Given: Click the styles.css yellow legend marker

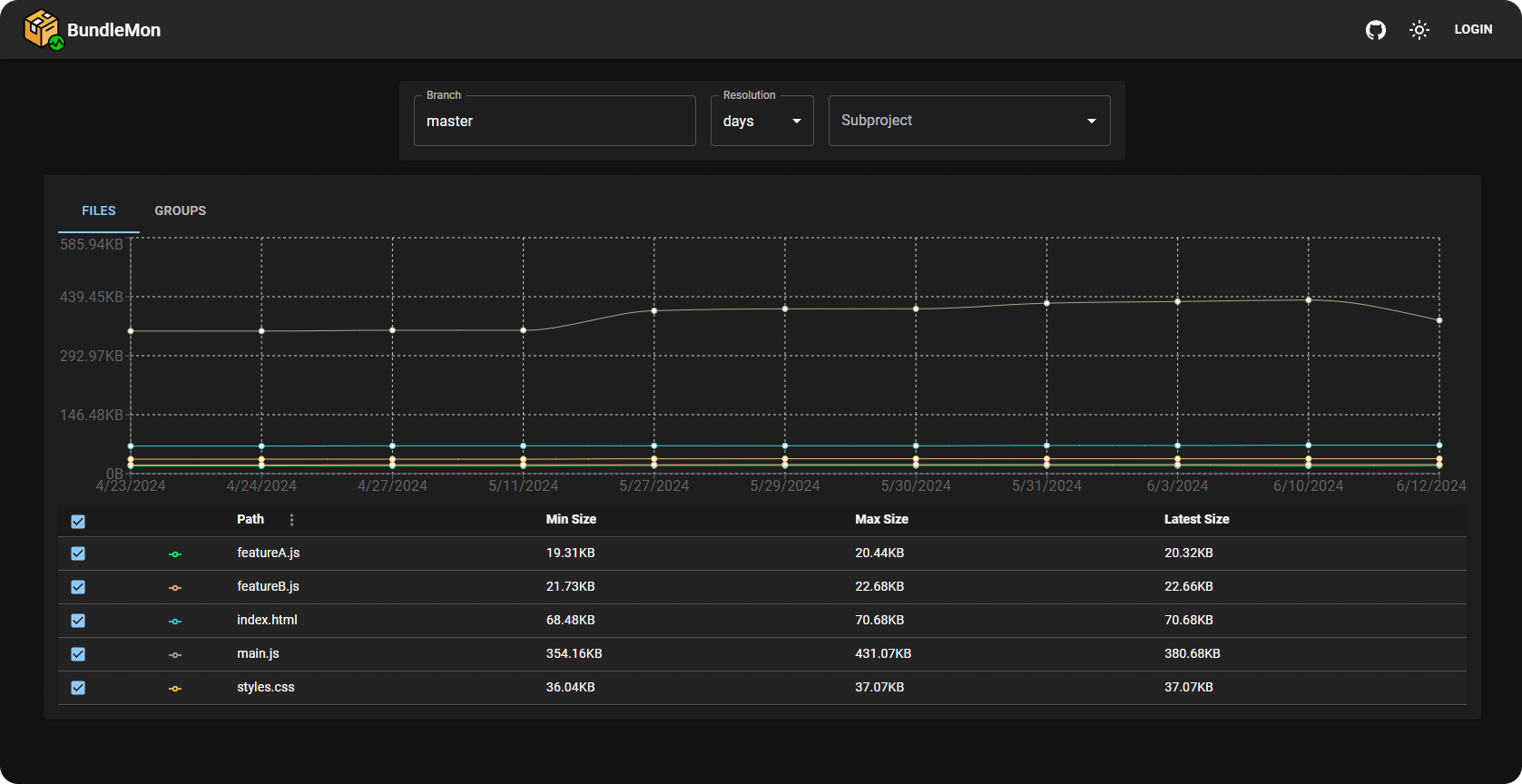Looking at the screenshot, I should [175, 688].
